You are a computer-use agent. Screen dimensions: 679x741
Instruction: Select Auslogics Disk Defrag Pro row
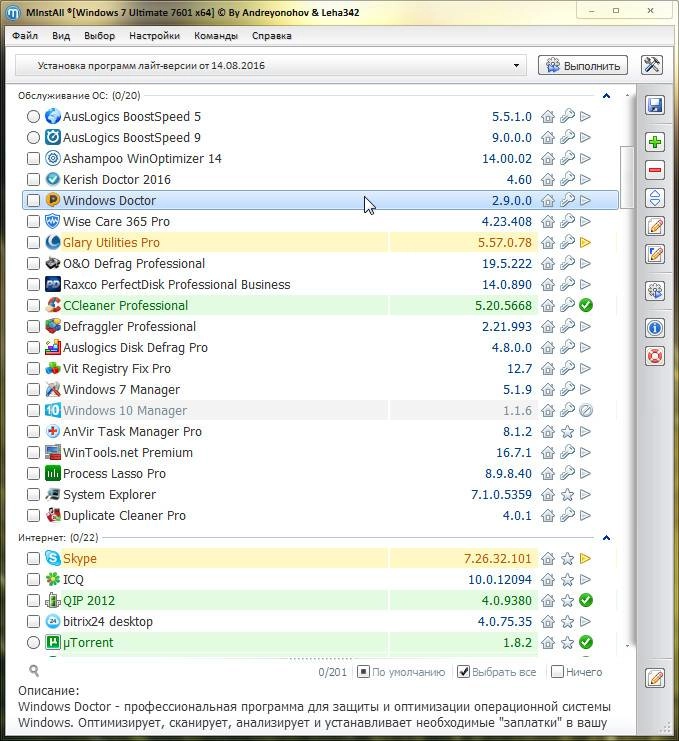(320, 347)
